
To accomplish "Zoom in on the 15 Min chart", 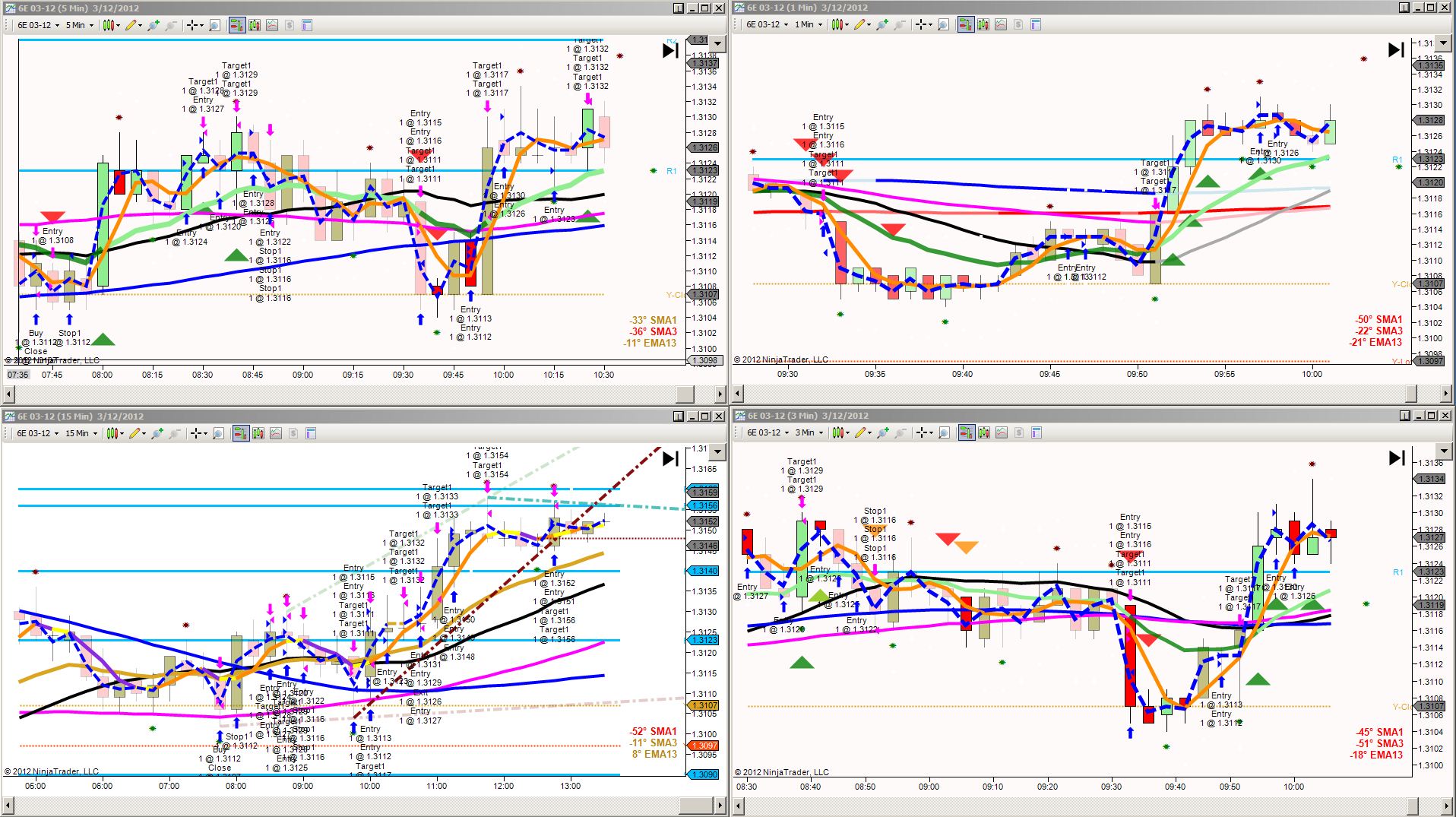I will click(x=157, y=433).
